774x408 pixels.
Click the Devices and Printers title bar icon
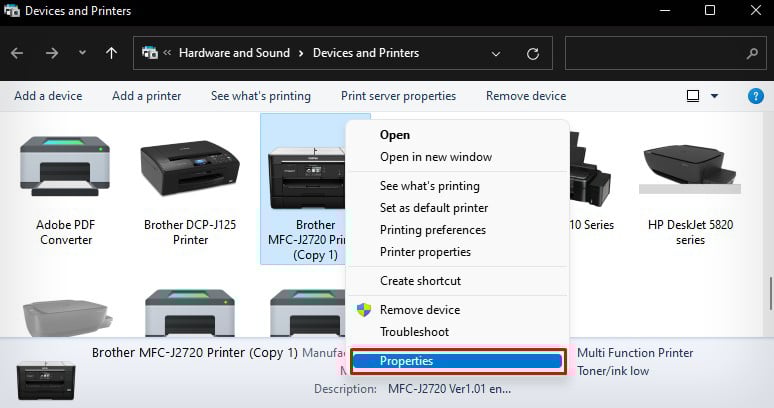pos(12,10)
